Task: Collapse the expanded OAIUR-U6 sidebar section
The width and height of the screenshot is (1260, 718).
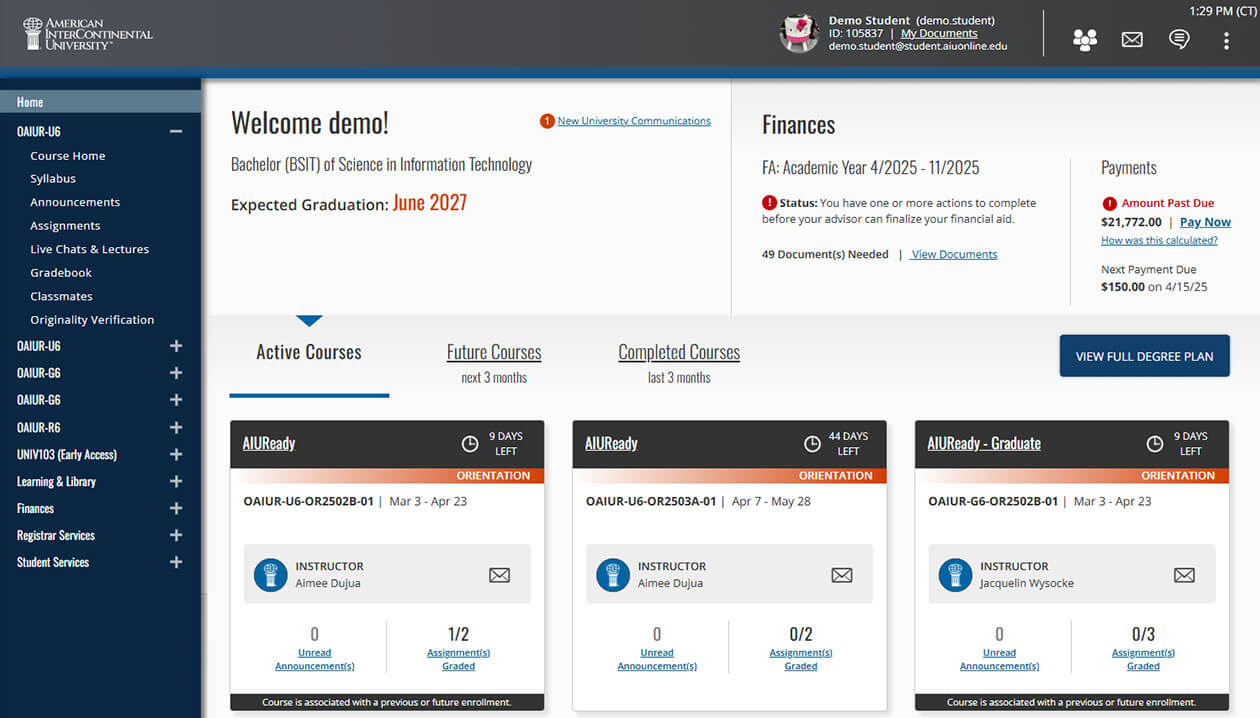Action: coord(176,131)
